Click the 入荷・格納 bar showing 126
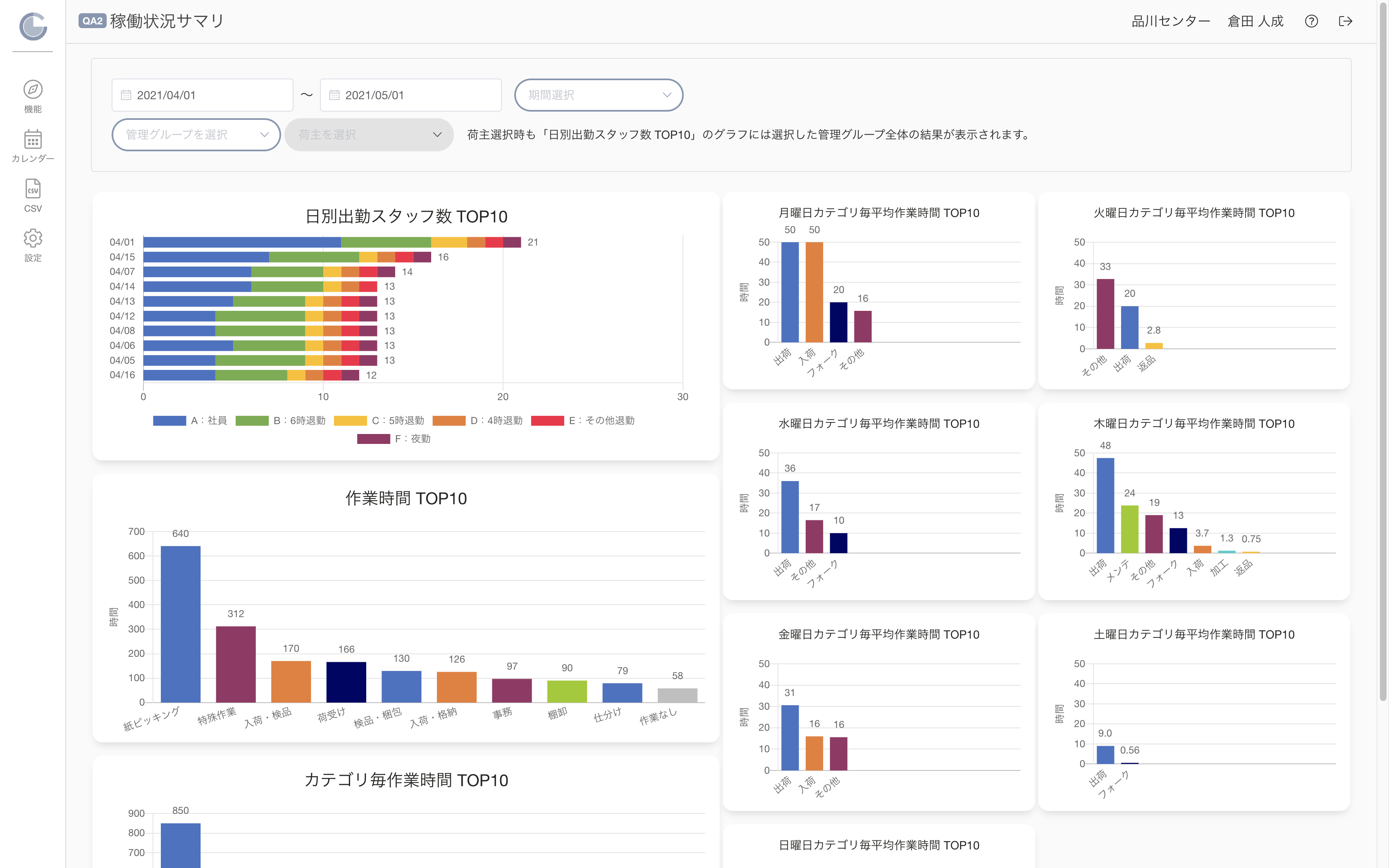This screenshot has height=868, width=1389. [457, 687]
